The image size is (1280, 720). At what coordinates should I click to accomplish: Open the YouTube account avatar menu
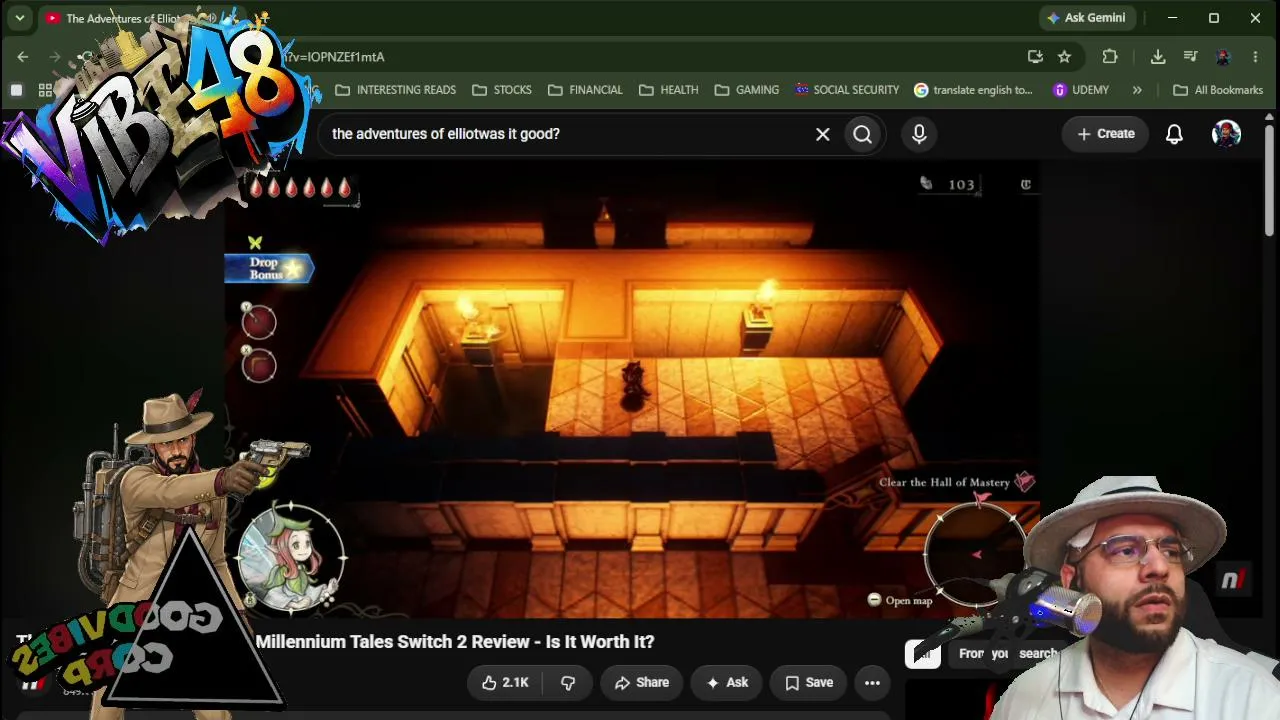point(1227,134)
